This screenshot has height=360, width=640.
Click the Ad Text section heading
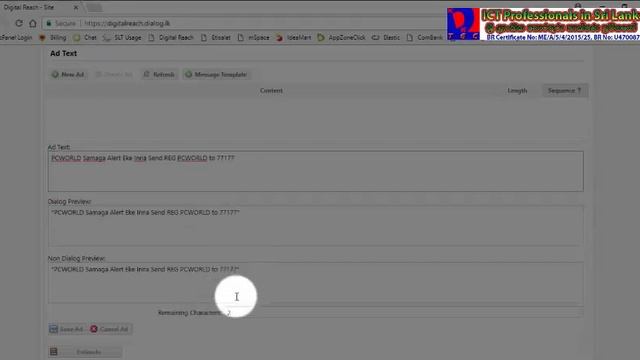pos(63,53)
